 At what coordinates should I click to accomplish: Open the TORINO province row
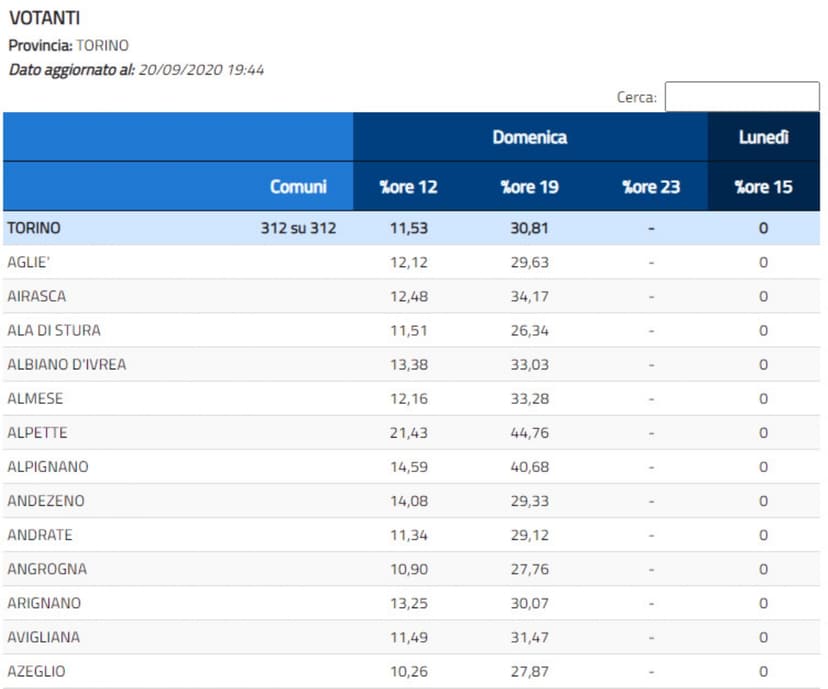pos(34,228)
